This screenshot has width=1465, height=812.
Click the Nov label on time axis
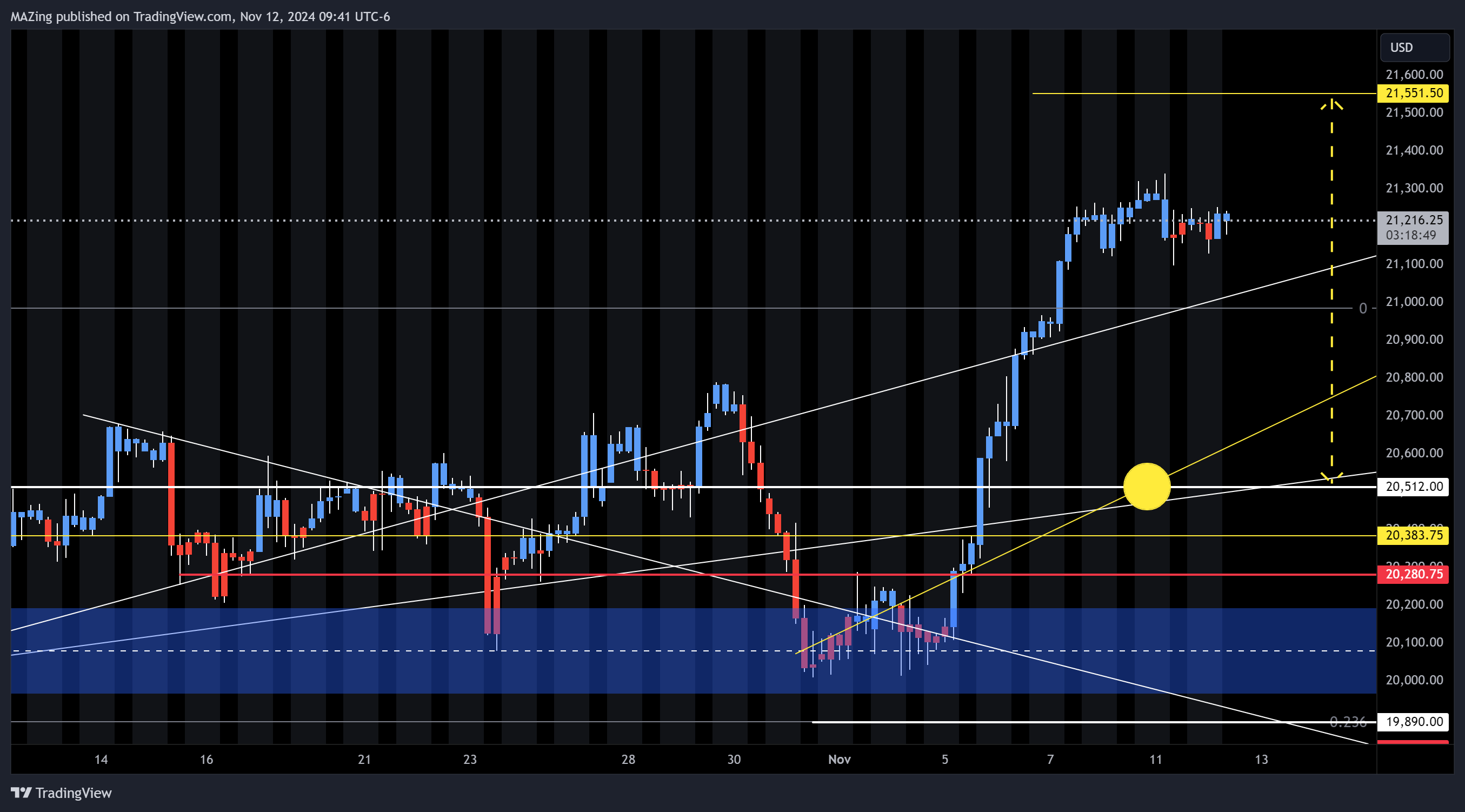click(x=840, y=760)
